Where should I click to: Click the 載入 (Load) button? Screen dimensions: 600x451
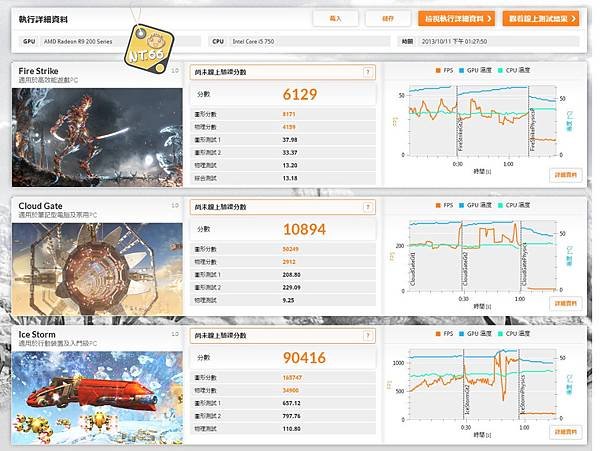pyautogui.click(x=336, y=18)
